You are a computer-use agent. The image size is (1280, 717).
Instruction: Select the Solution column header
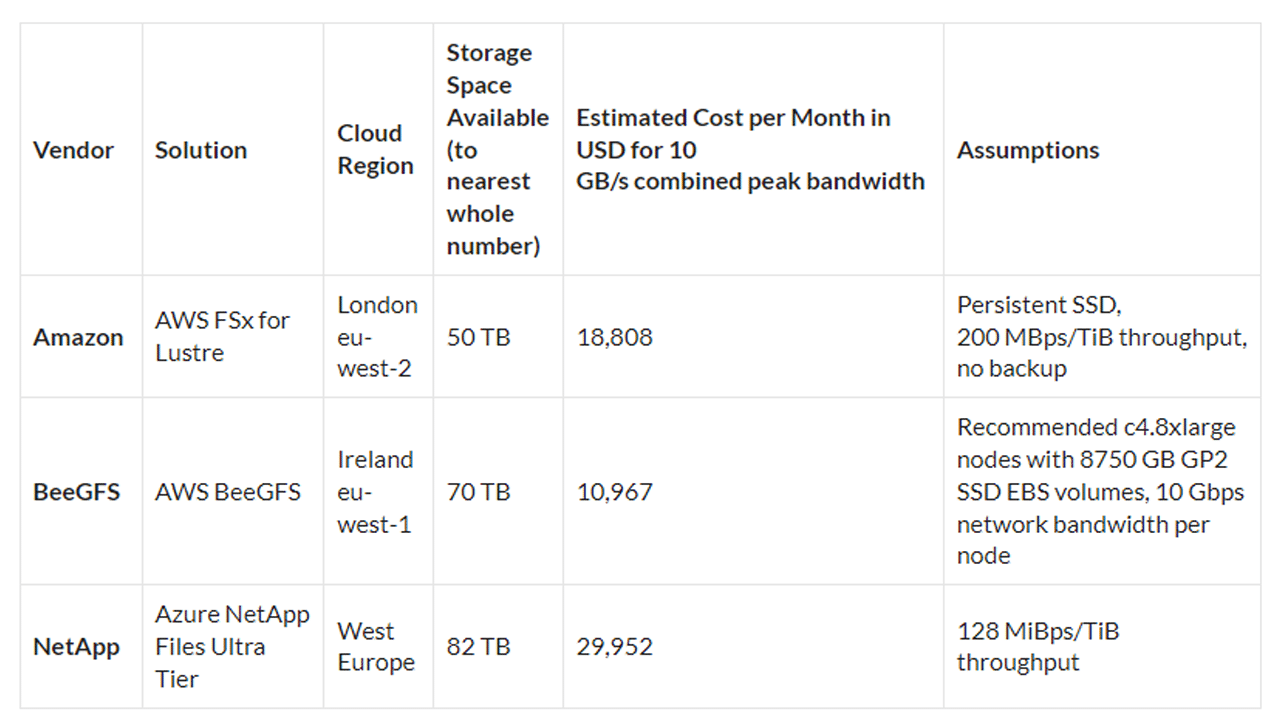coord(201,150)
